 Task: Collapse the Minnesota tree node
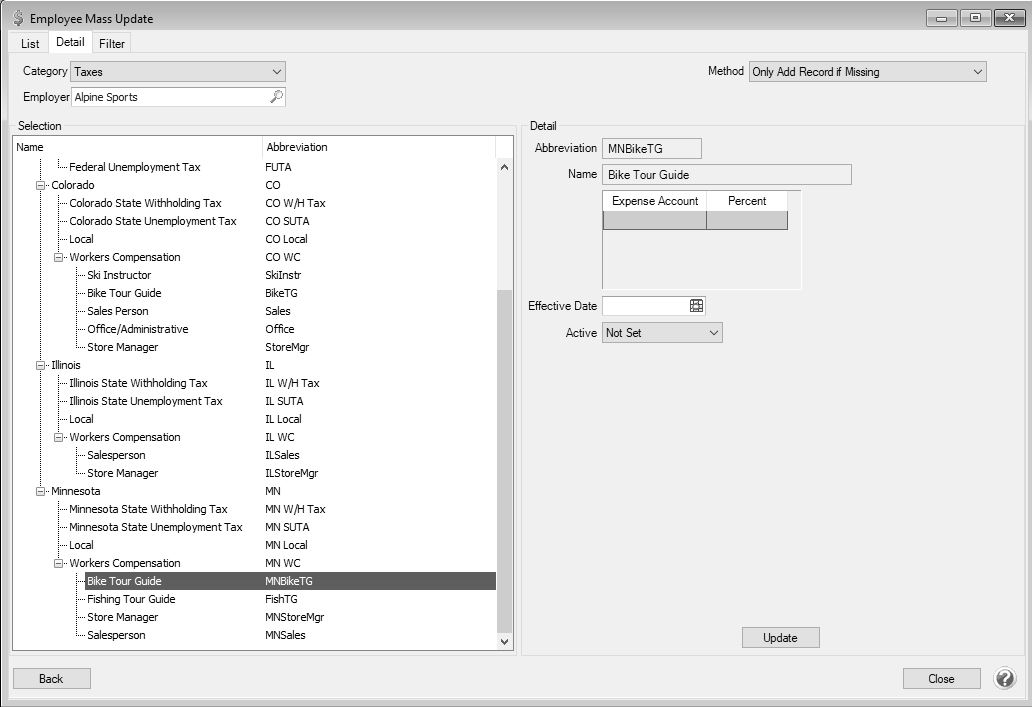coord(41,492)
